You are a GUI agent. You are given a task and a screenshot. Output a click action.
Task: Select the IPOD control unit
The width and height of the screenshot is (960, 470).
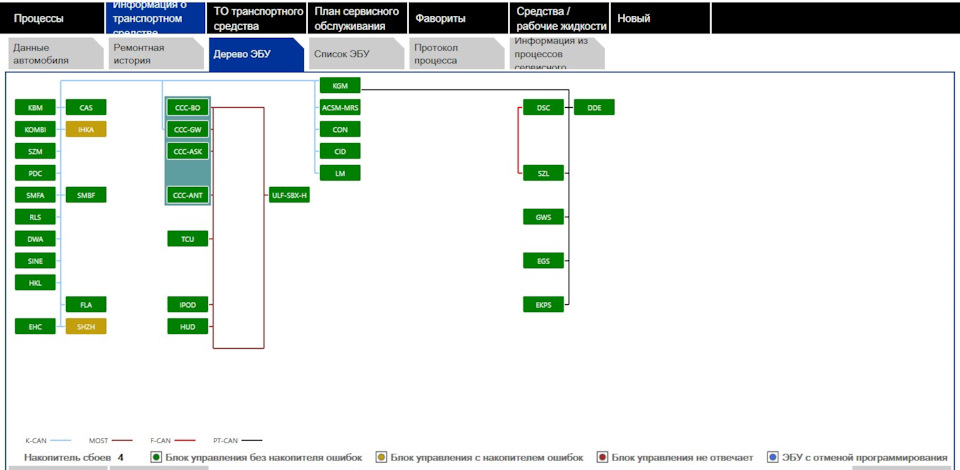pos(187,304)
